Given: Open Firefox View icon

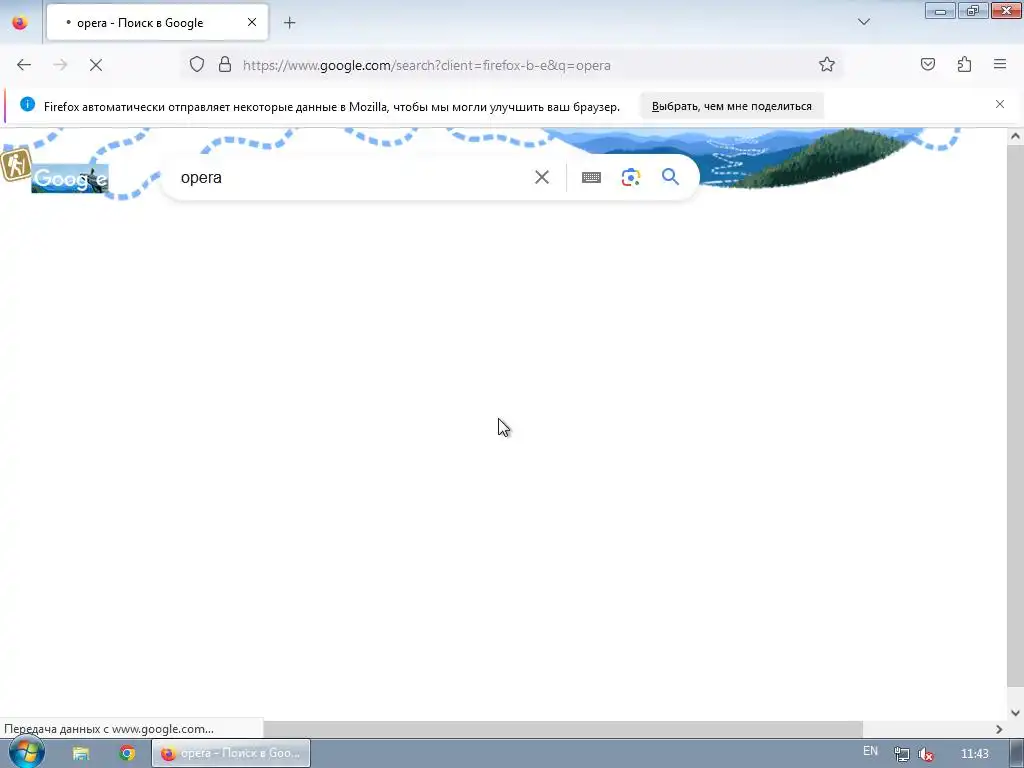Looking at the screenshot, I should click(x=20, y=22).
